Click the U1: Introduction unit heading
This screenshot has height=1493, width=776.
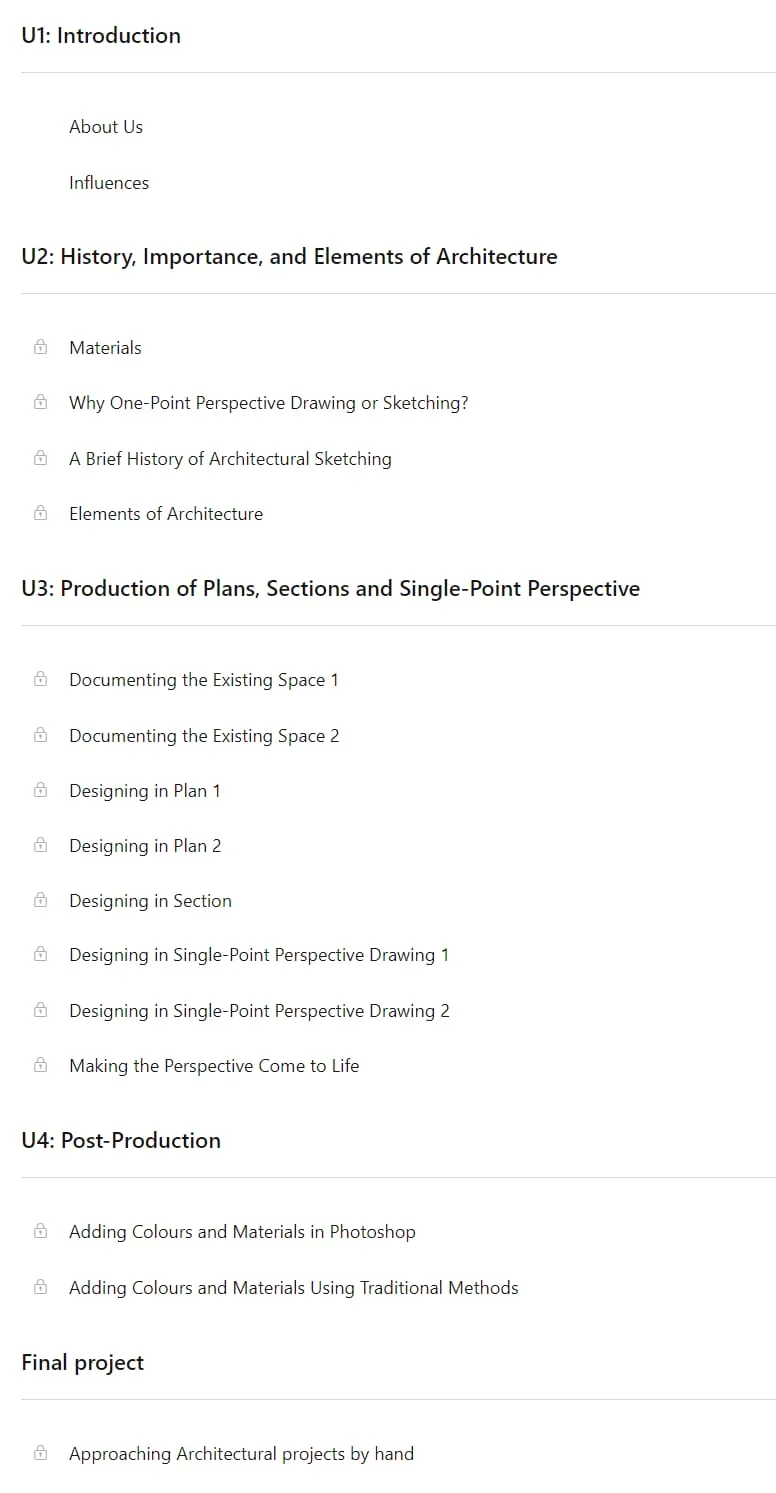[101, 36]
